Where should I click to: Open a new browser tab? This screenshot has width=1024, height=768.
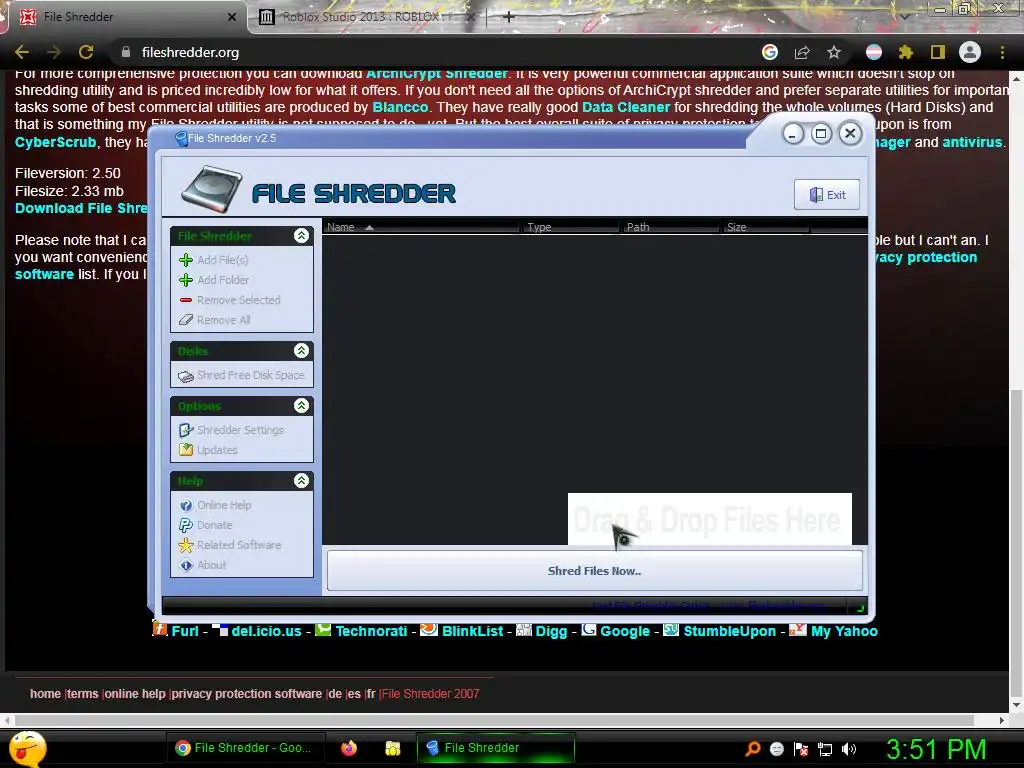(x=509, y=16)
